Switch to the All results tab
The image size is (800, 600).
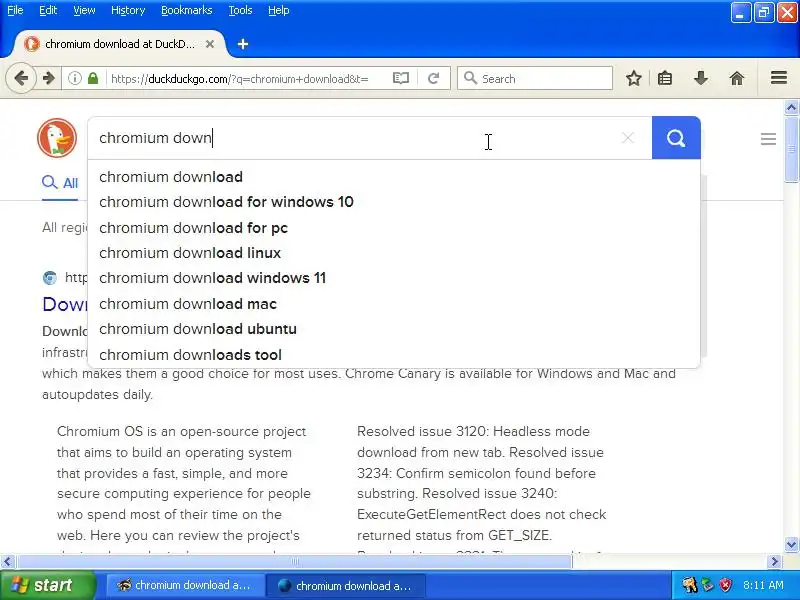coord(60,183)
